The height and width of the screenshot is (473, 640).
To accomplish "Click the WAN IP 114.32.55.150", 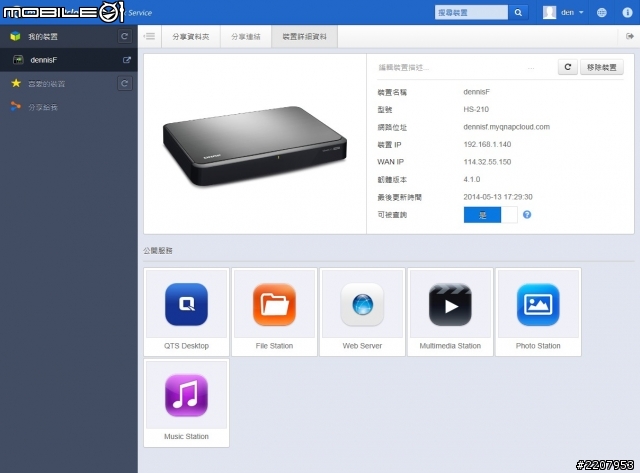I will (487, 162).
